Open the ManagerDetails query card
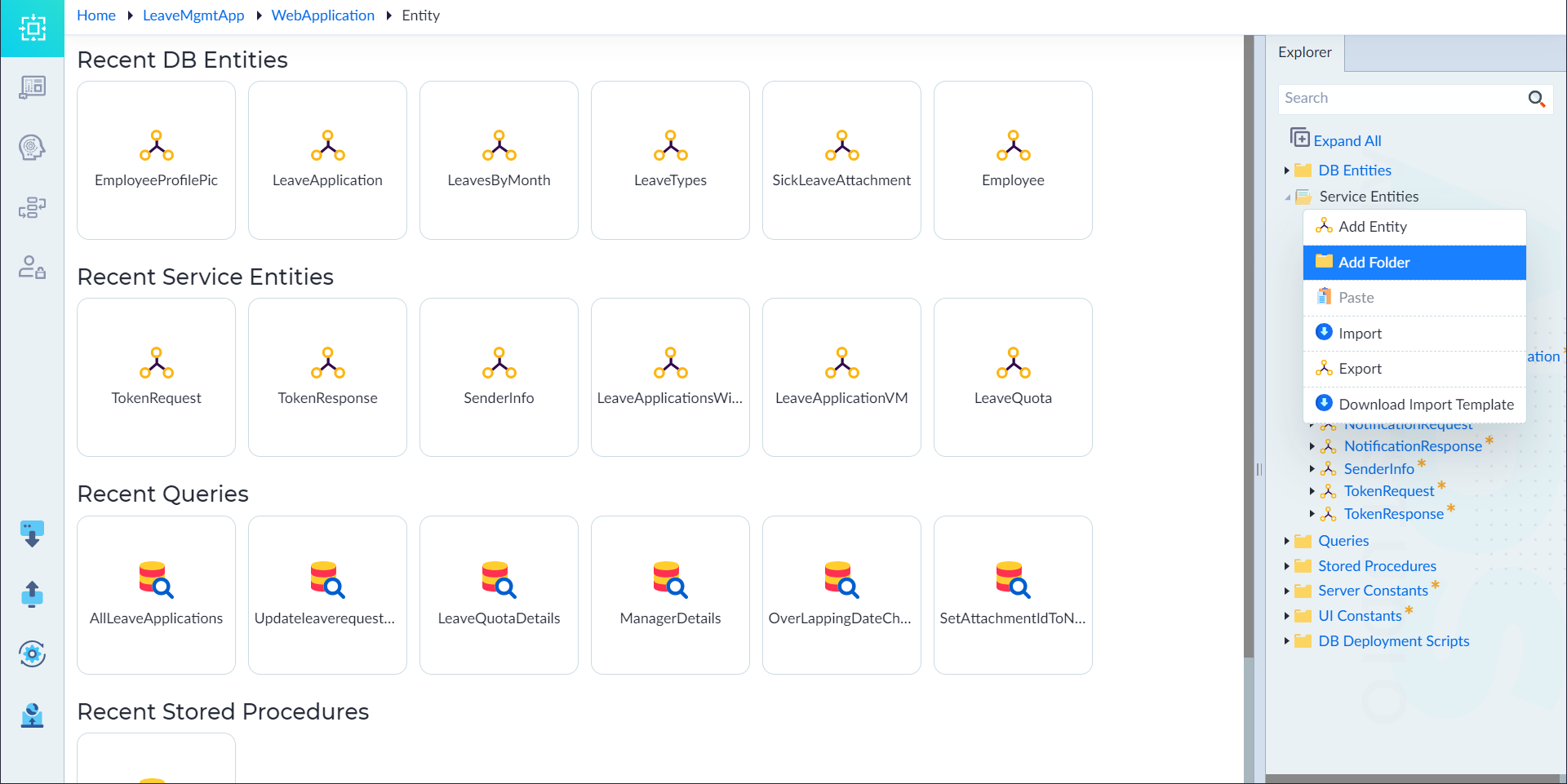This screenshot has width=1567, height=784. pos(670,595)
